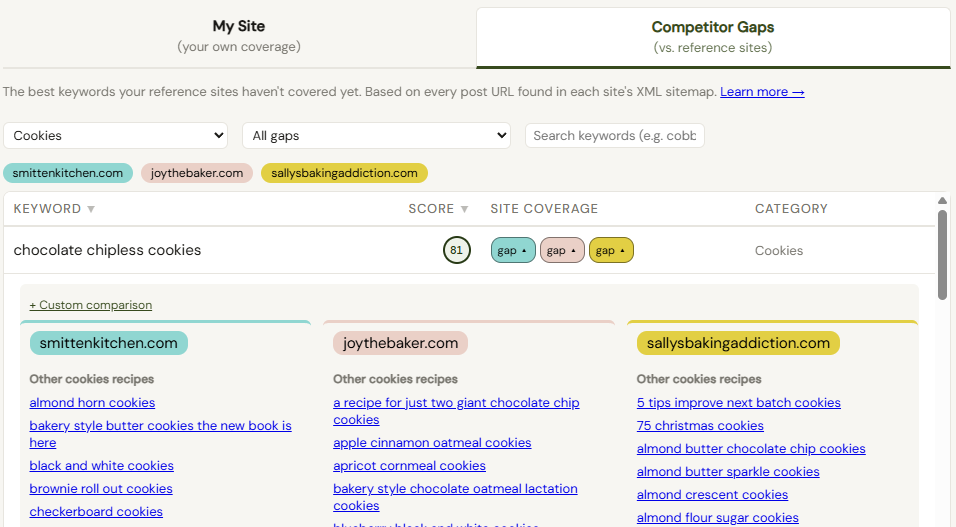The image size is (956, 527).
Task: Open almond butter sparkle cookies link
Action: [x=728, y=472]
